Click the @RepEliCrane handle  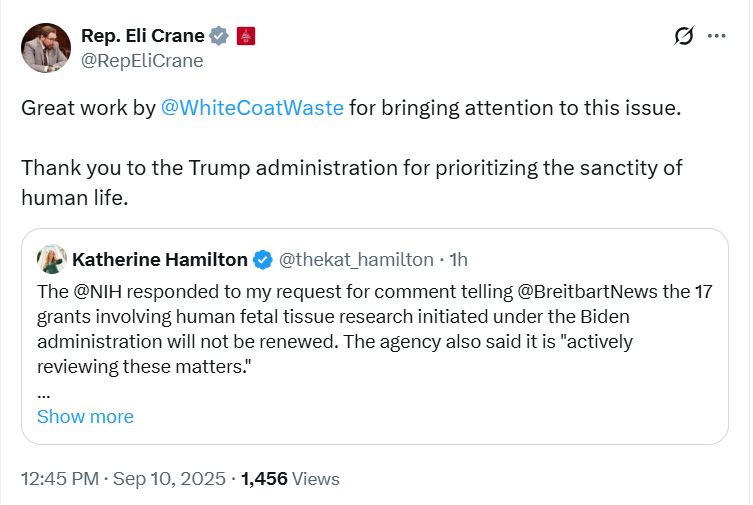coord(142,60)
